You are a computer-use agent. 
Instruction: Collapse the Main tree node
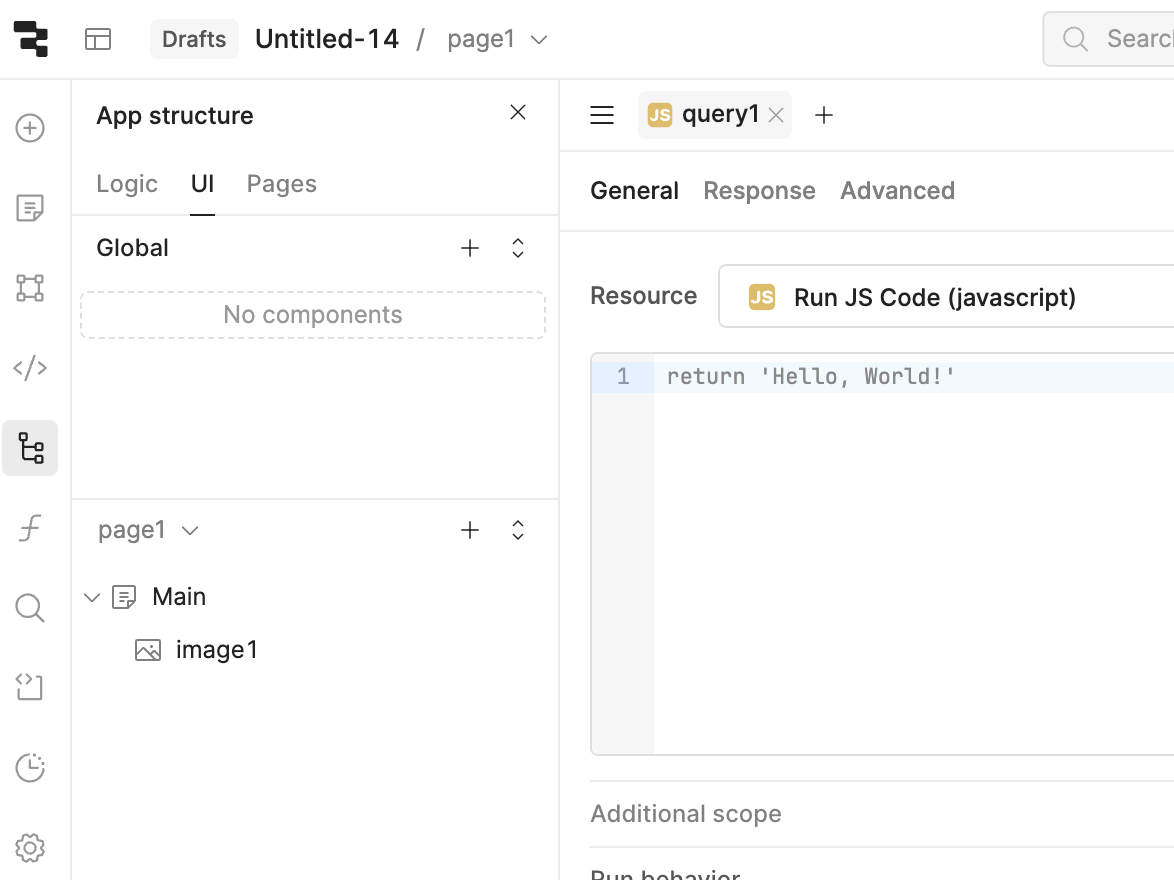click(x=92, y=598)
